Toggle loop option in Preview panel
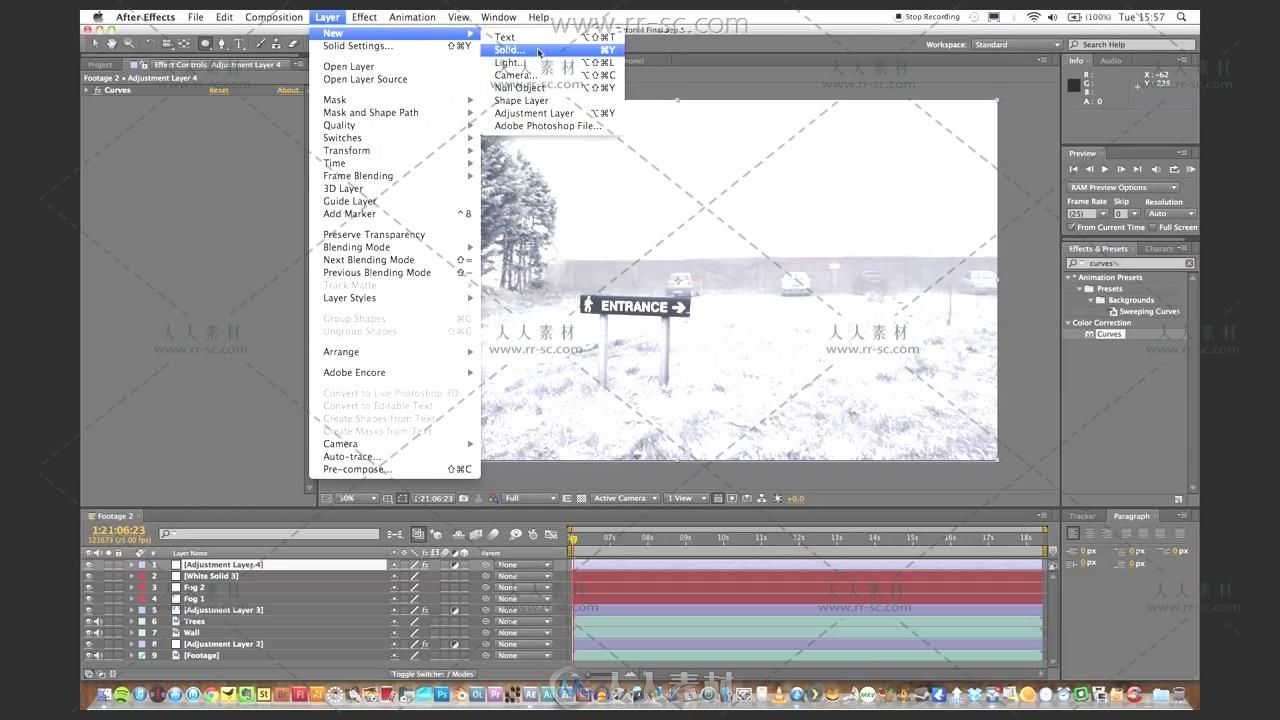 click(1174, 169)
